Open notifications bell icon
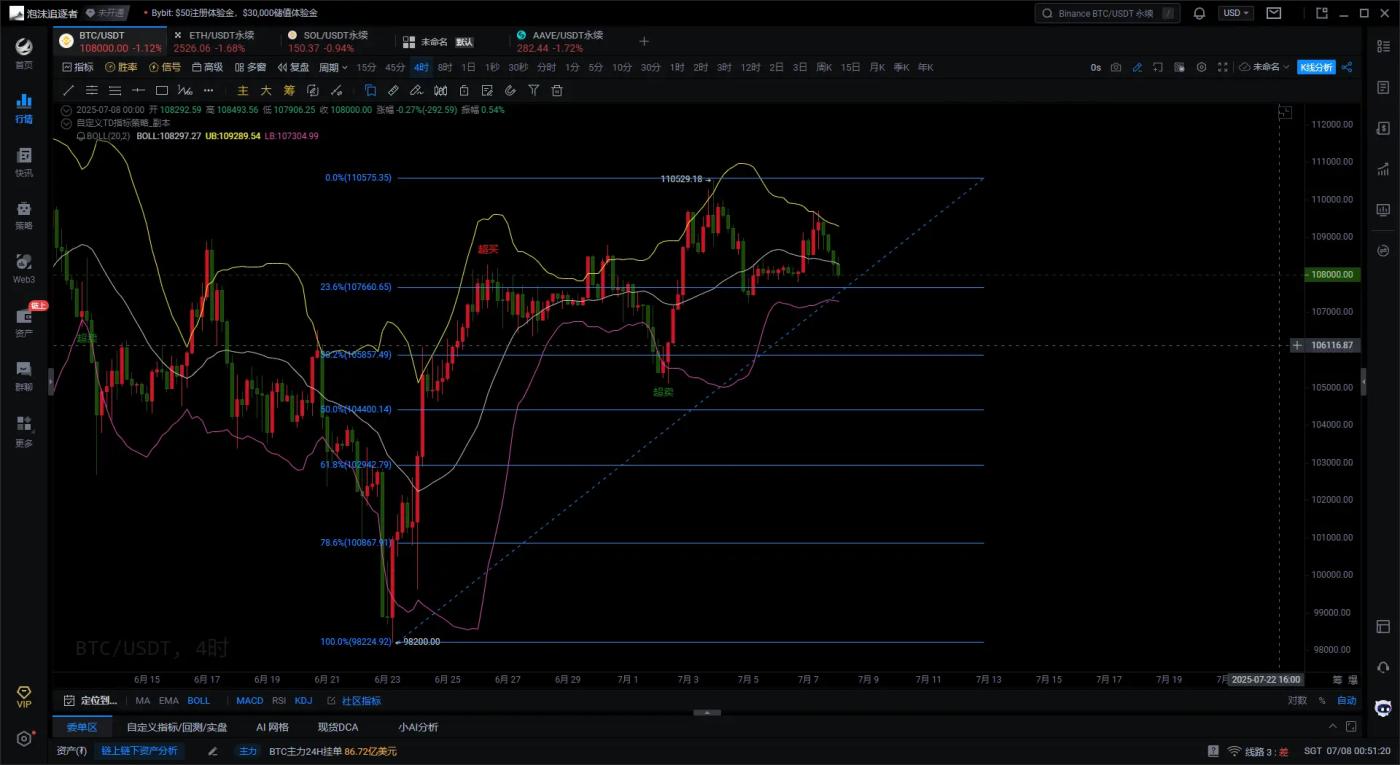Image resolution: width=1400 pixels, height=765 pixels. (x=1199, y=13)
